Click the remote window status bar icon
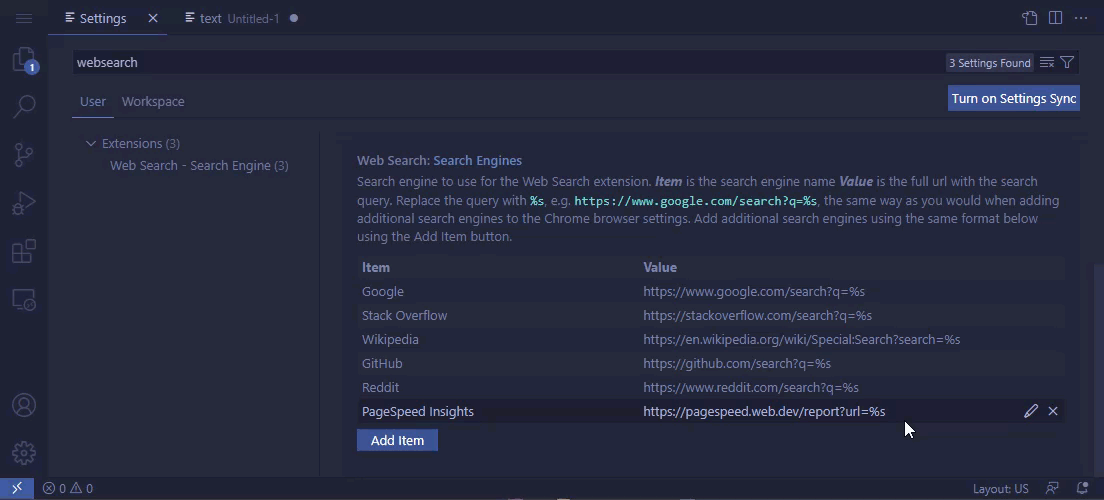Viewport: 1104px width, 500px height. click(17, 487)
